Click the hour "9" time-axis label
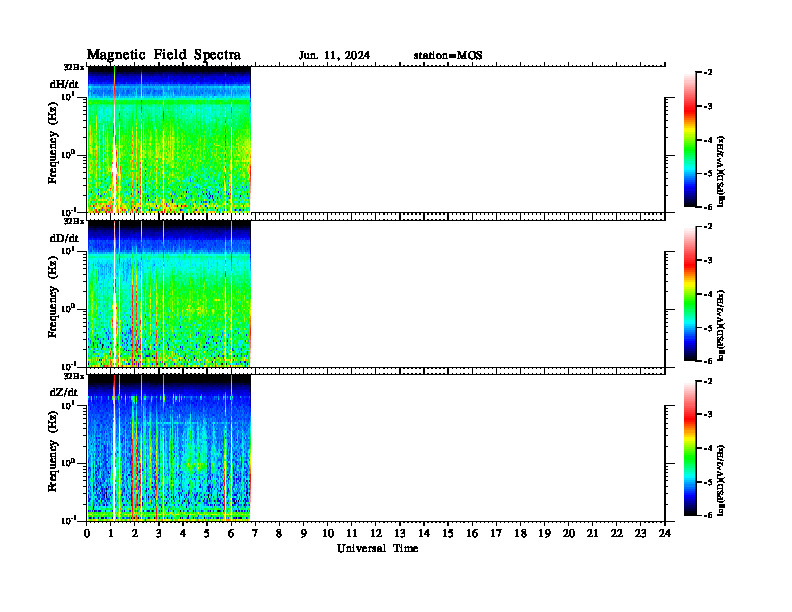This screenshot has height=612, width=792. coord(304,534)
